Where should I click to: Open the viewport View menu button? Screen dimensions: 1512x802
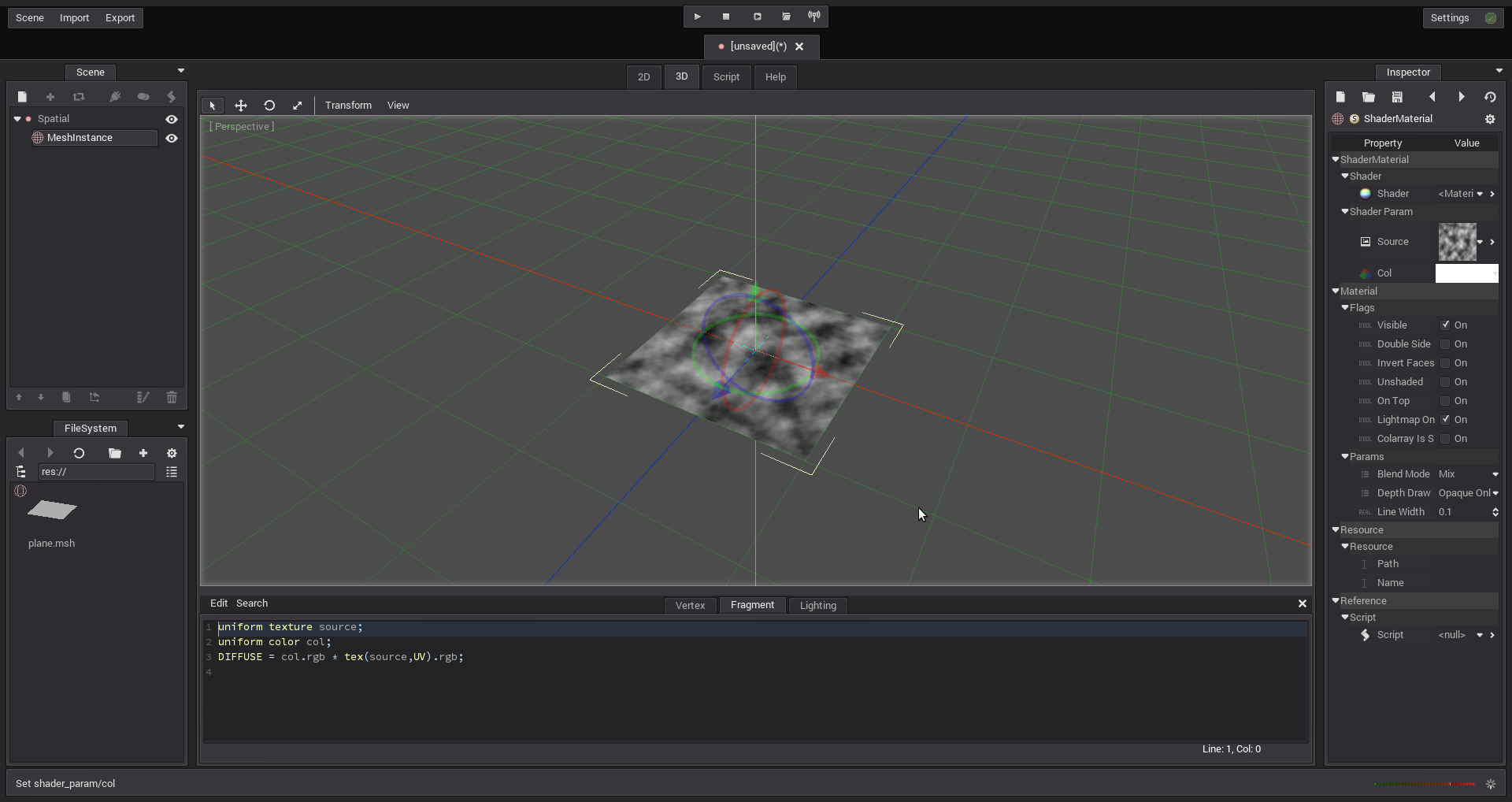point(398,106)
